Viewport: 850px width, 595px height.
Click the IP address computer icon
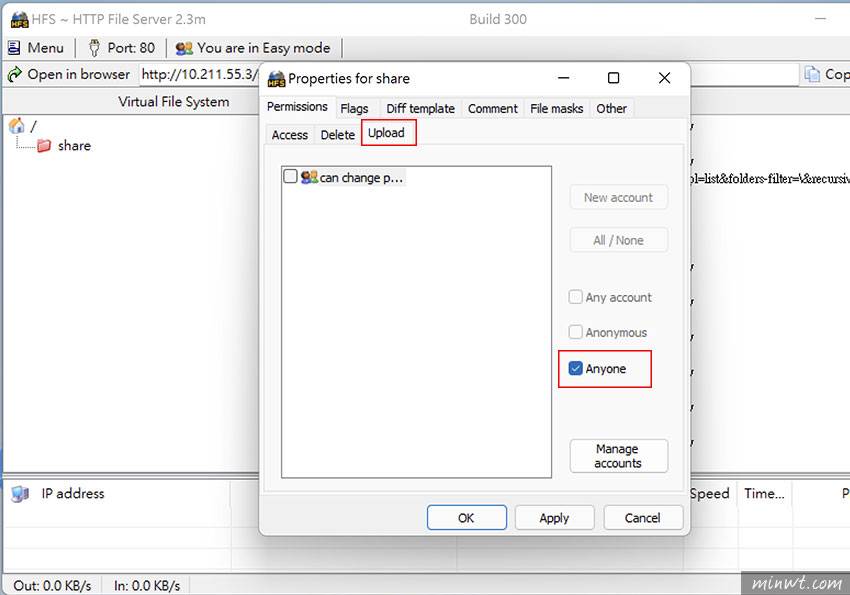tap(20, 494)
